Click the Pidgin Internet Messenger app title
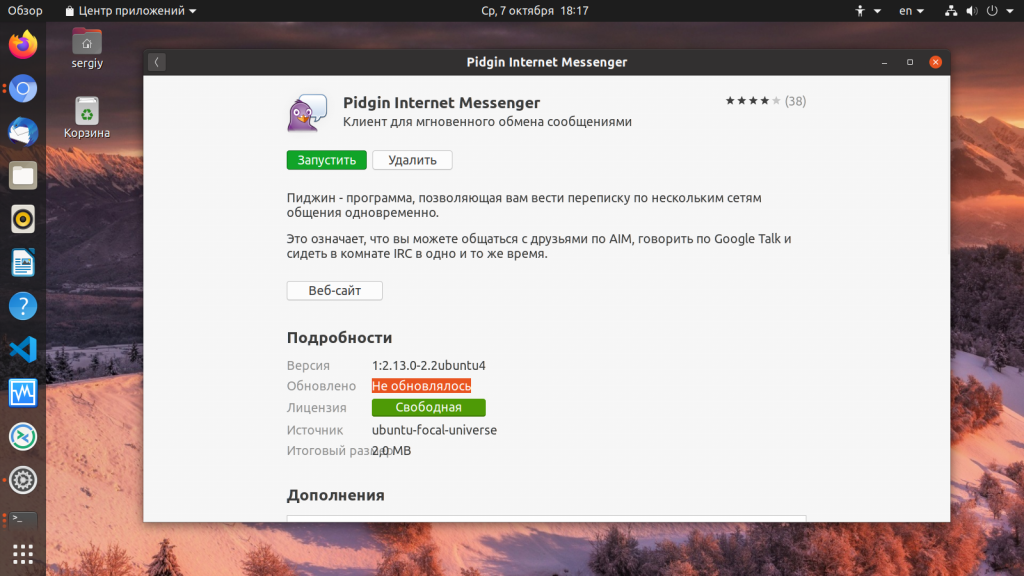Viewport: 1024px width, 576px height. pos(441,103)
